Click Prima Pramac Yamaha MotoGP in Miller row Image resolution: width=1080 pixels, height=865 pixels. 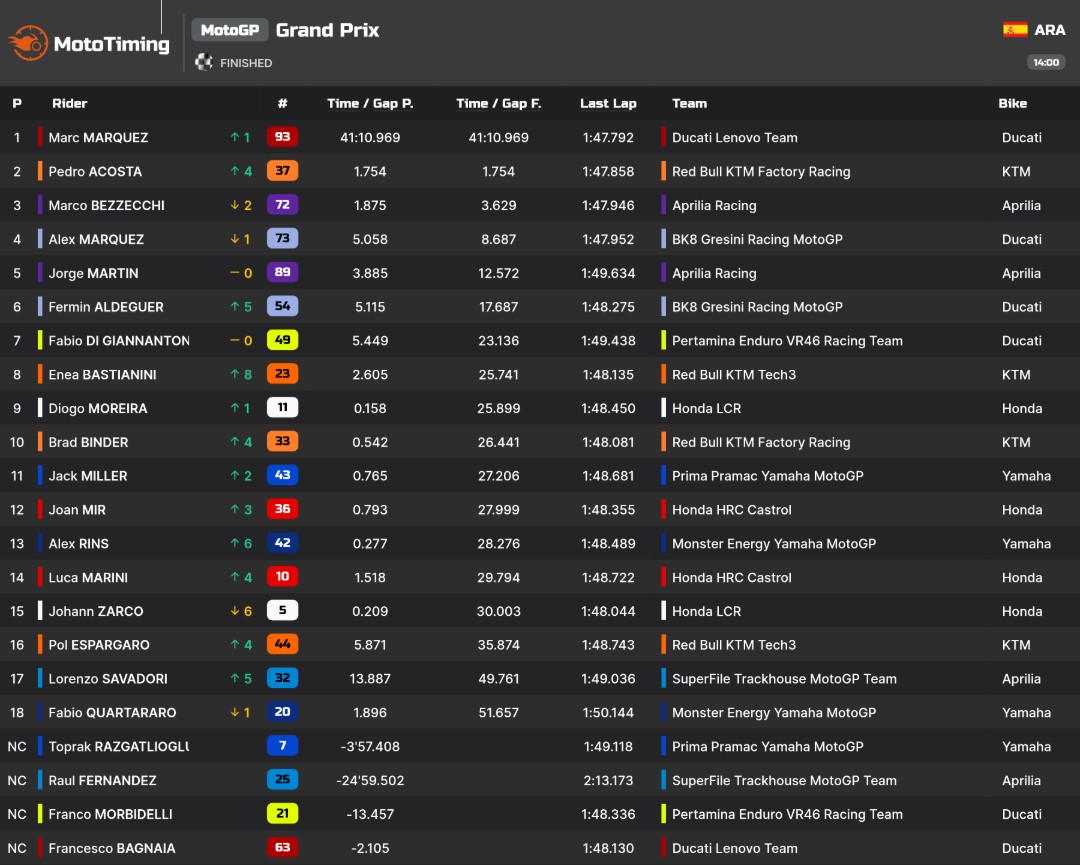click(767, 476)
